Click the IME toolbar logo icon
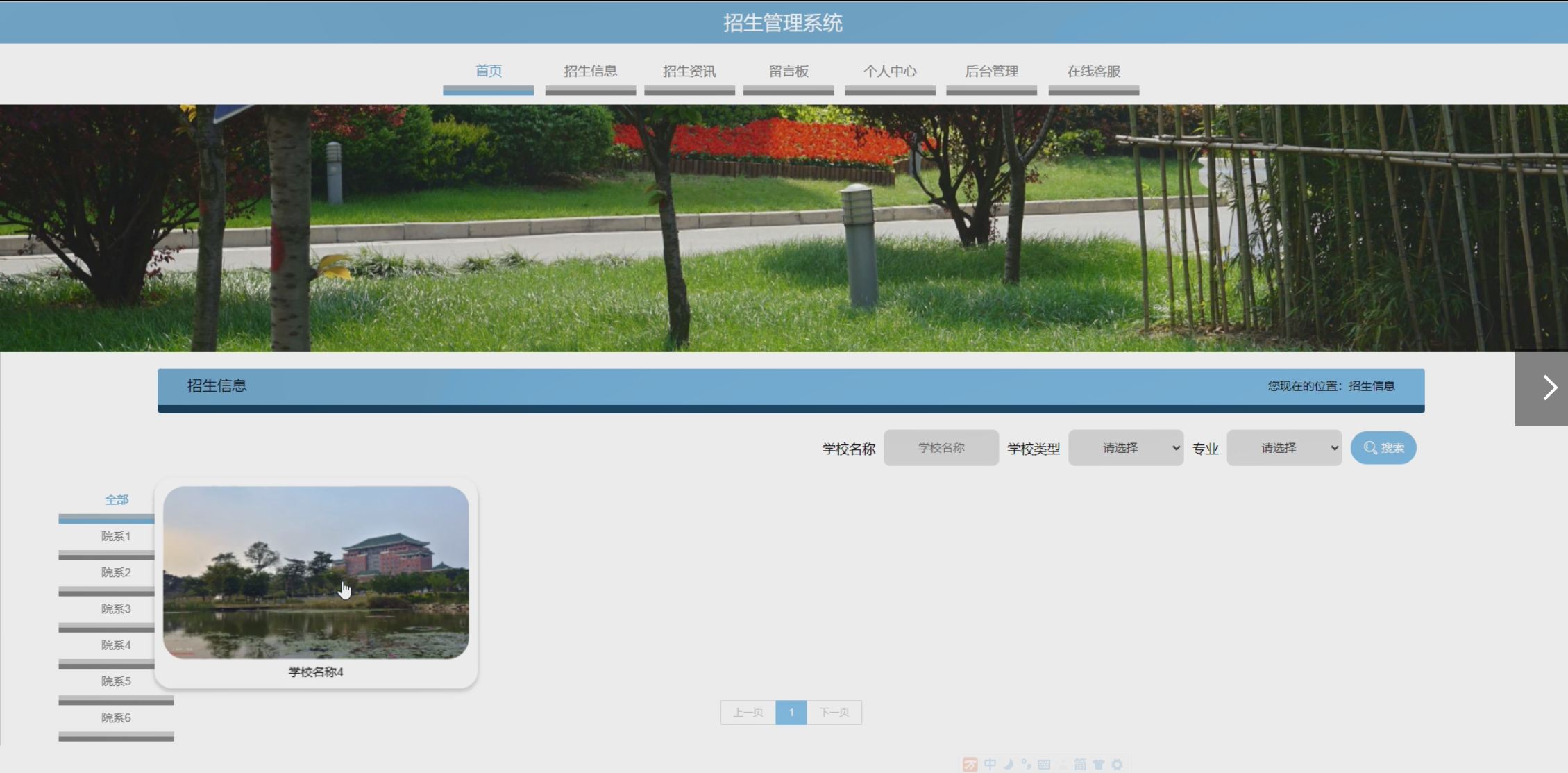The image size is (1568, 773). click(970, 765)
